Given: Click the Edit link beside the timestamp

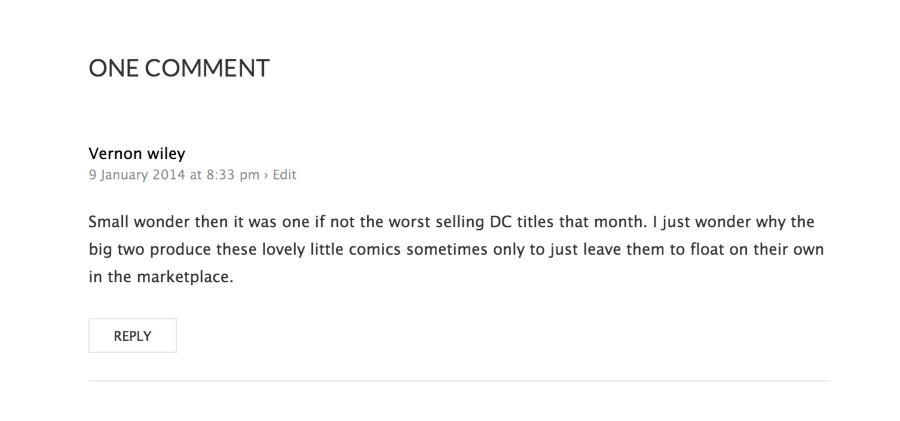Looking at the screenshot, I should click(x=286, y=175).
